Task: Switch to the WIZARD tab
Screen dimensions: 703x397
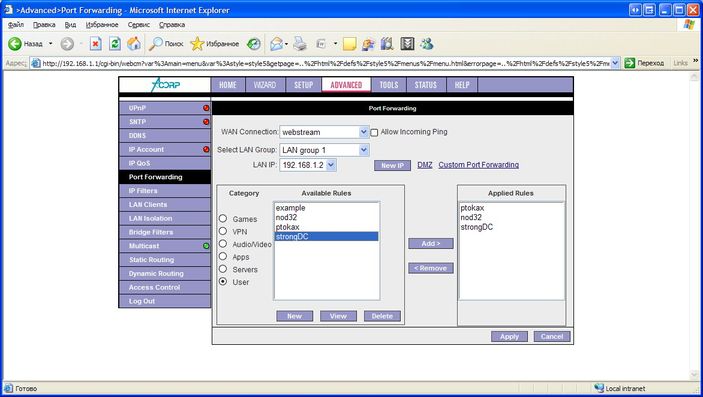Action: click(265, 85)
